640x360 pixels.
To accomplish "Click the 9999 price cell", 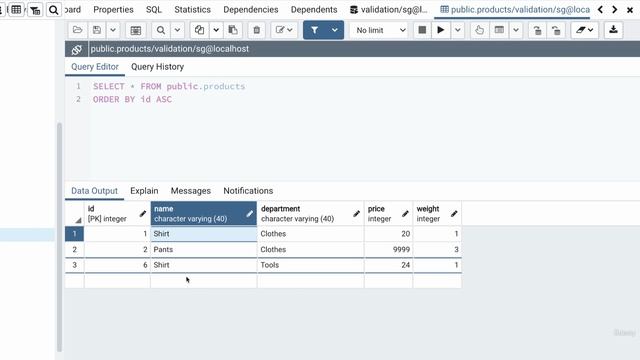I will (x=389, y=249).
